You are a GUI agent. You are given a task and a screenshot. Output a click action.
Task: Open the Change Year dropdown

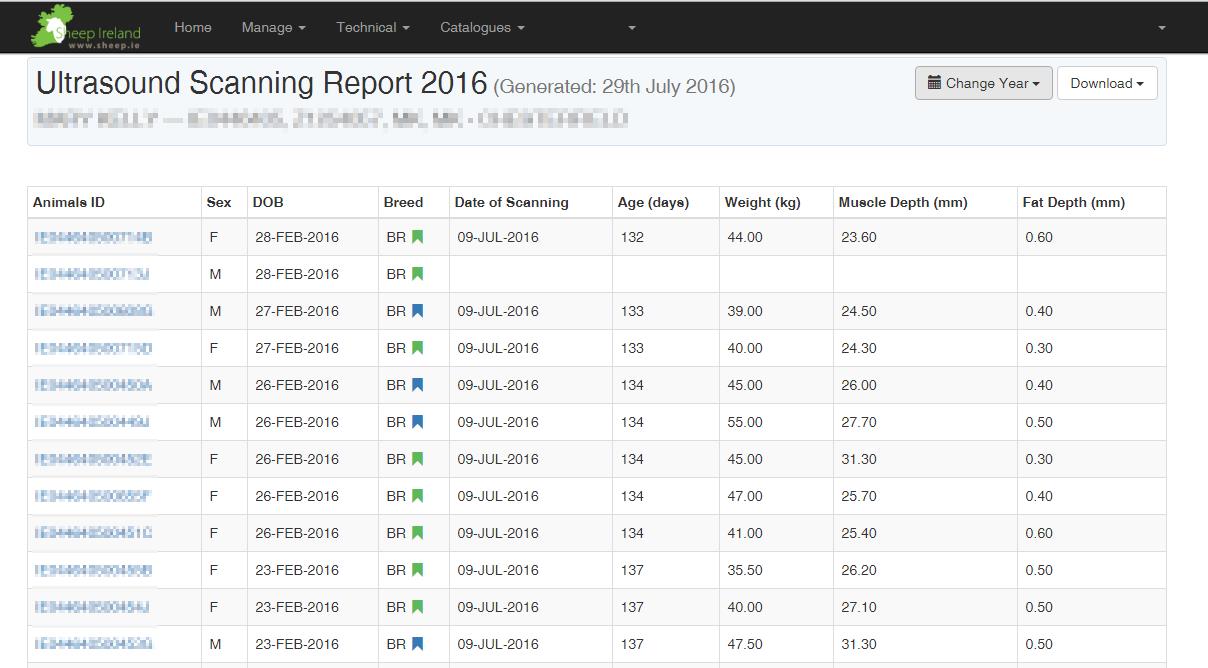(x=983, y=83)
